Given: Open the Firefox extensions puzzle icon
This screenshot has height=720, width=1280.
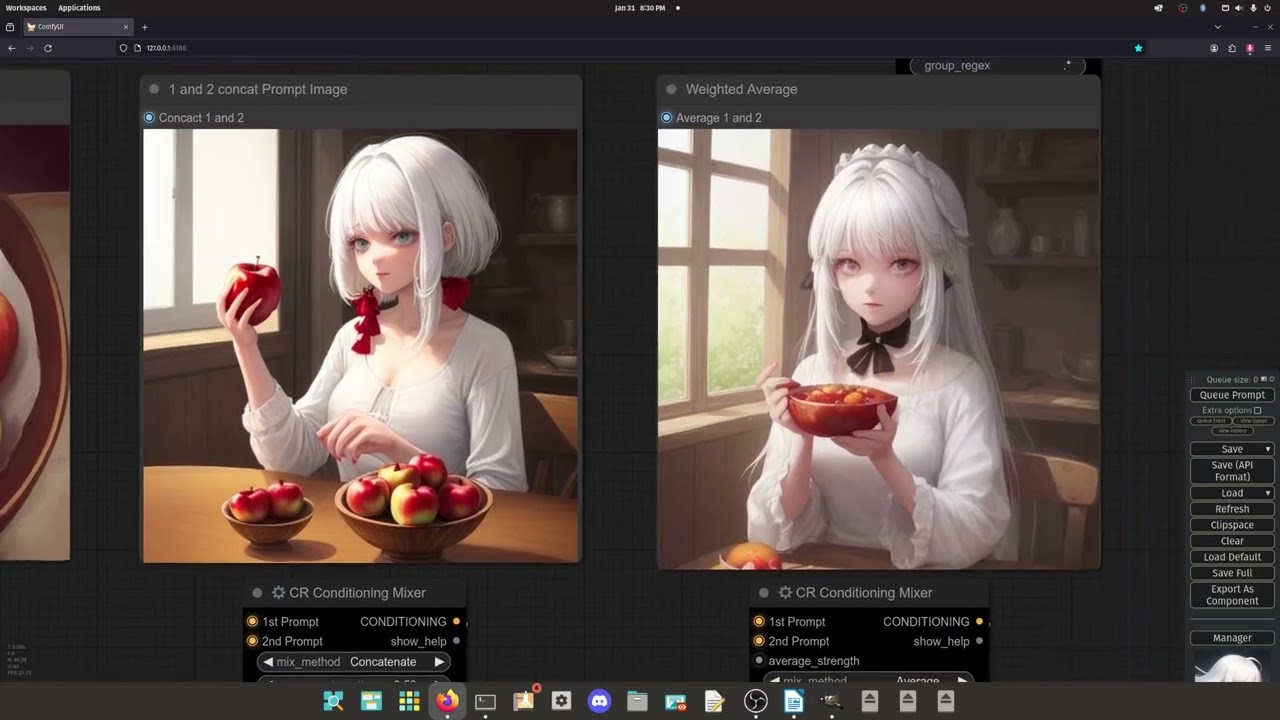Looking at the screenshot, I should 1232,48.
